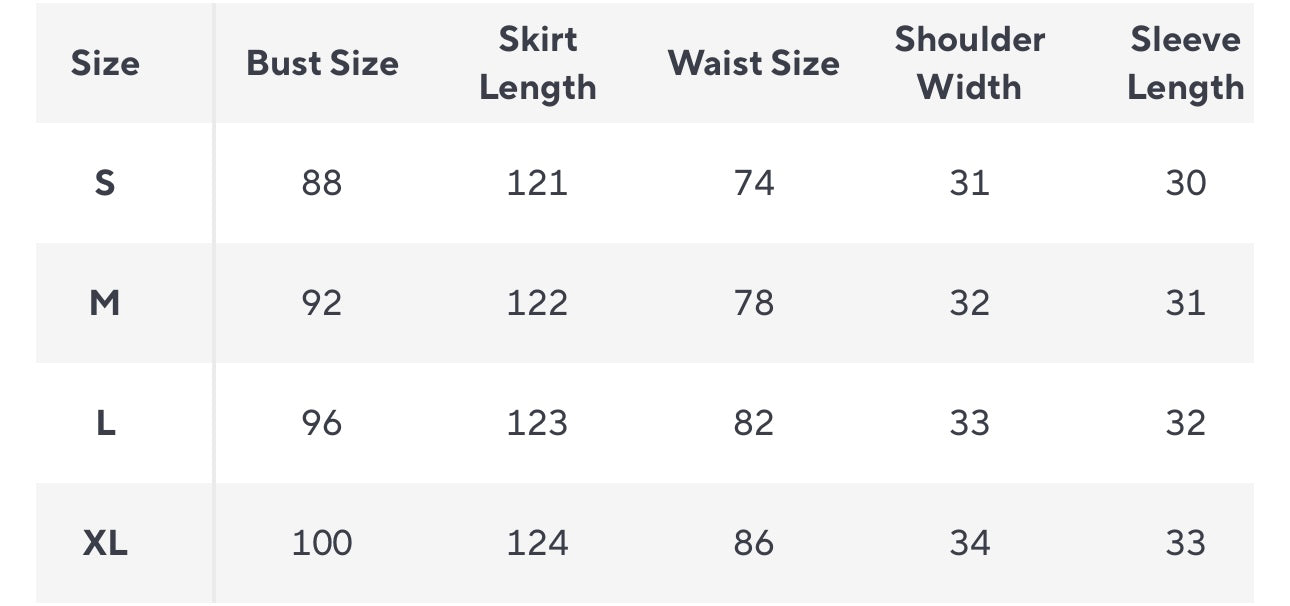The height and width of the screenshot is (606, 1290).
Task: Click sleeve length value 33 for XL
Action: click(x=1185, y=543)
